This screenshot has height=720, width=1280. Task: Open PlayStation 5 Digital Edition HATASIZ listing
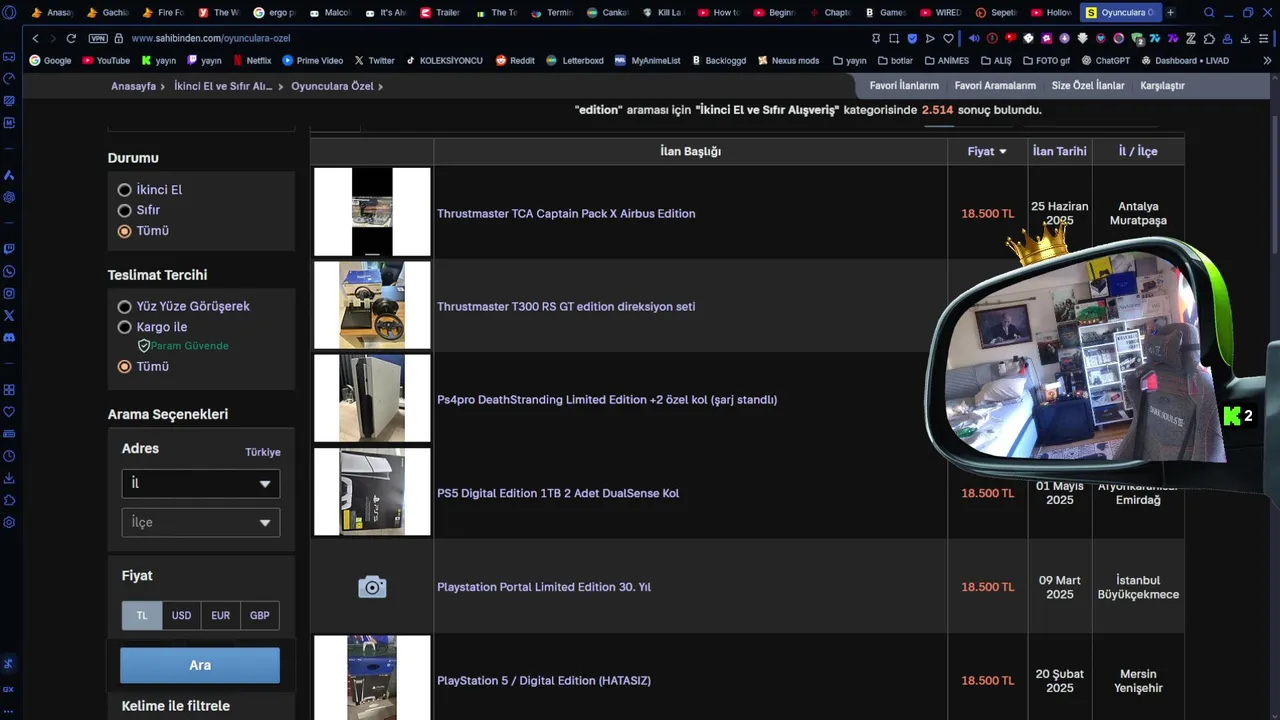click(544, 681)
